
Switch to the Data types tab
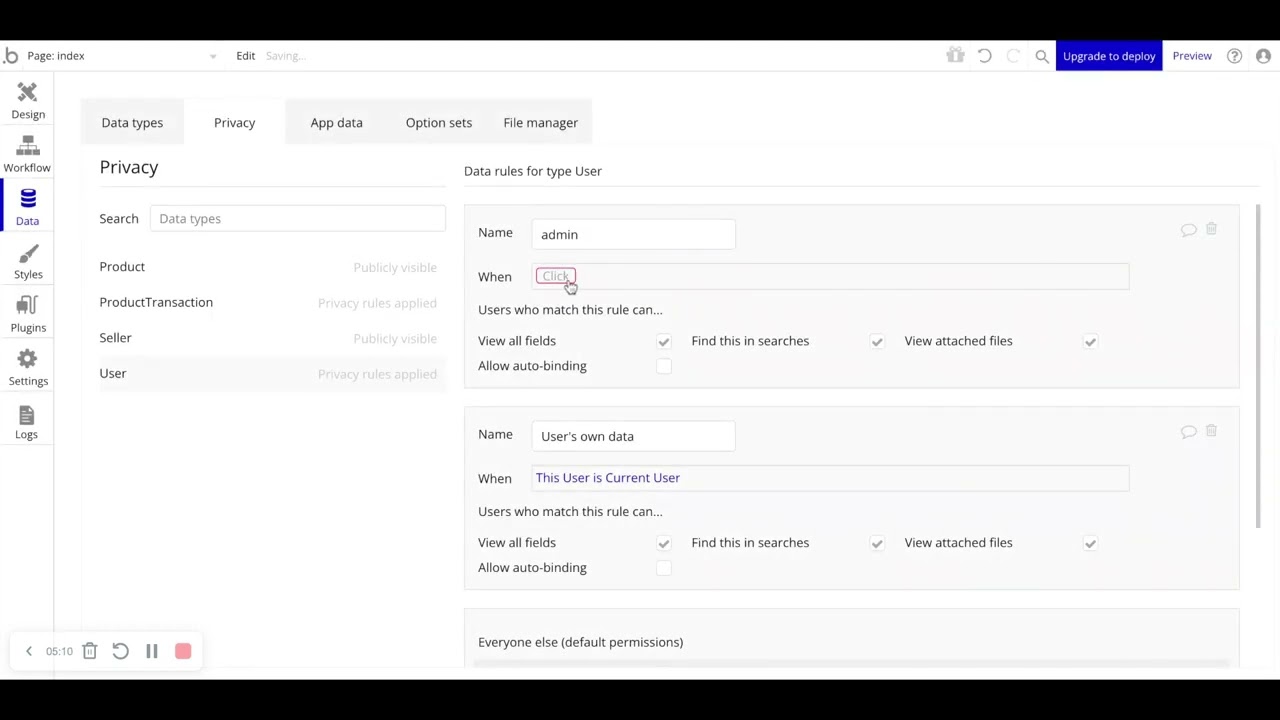click(132, 122)
